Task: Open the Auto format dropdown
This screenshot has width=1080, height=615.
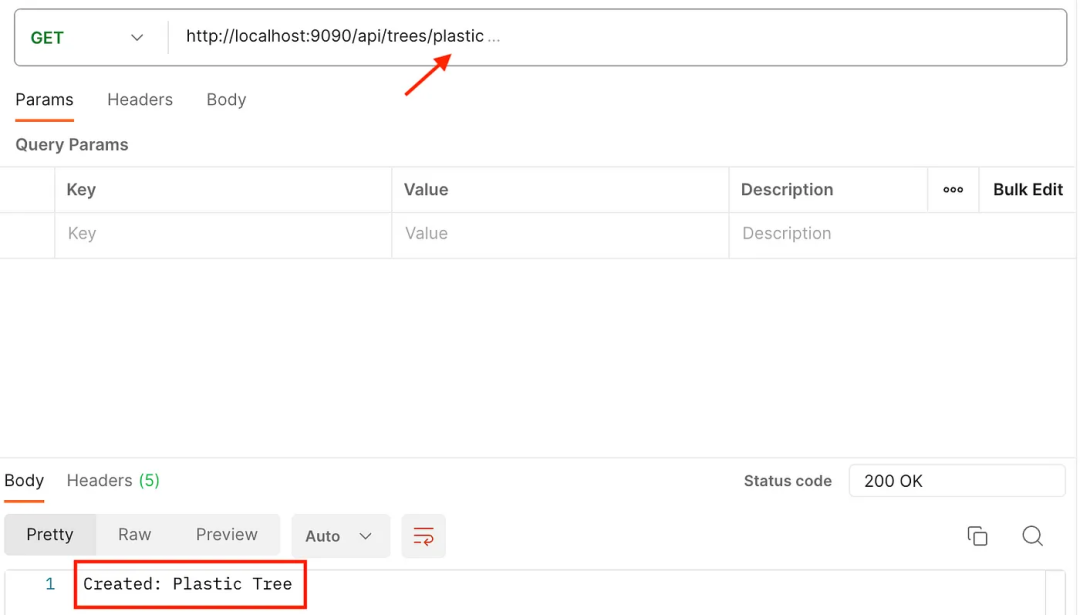Action: pos(340,536)
